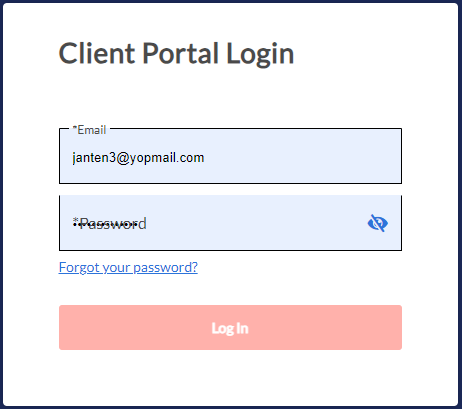Click the crossed-out eye icon
Image resolution: width=462 pixels, height=409 pixels.
coord(378,223)
